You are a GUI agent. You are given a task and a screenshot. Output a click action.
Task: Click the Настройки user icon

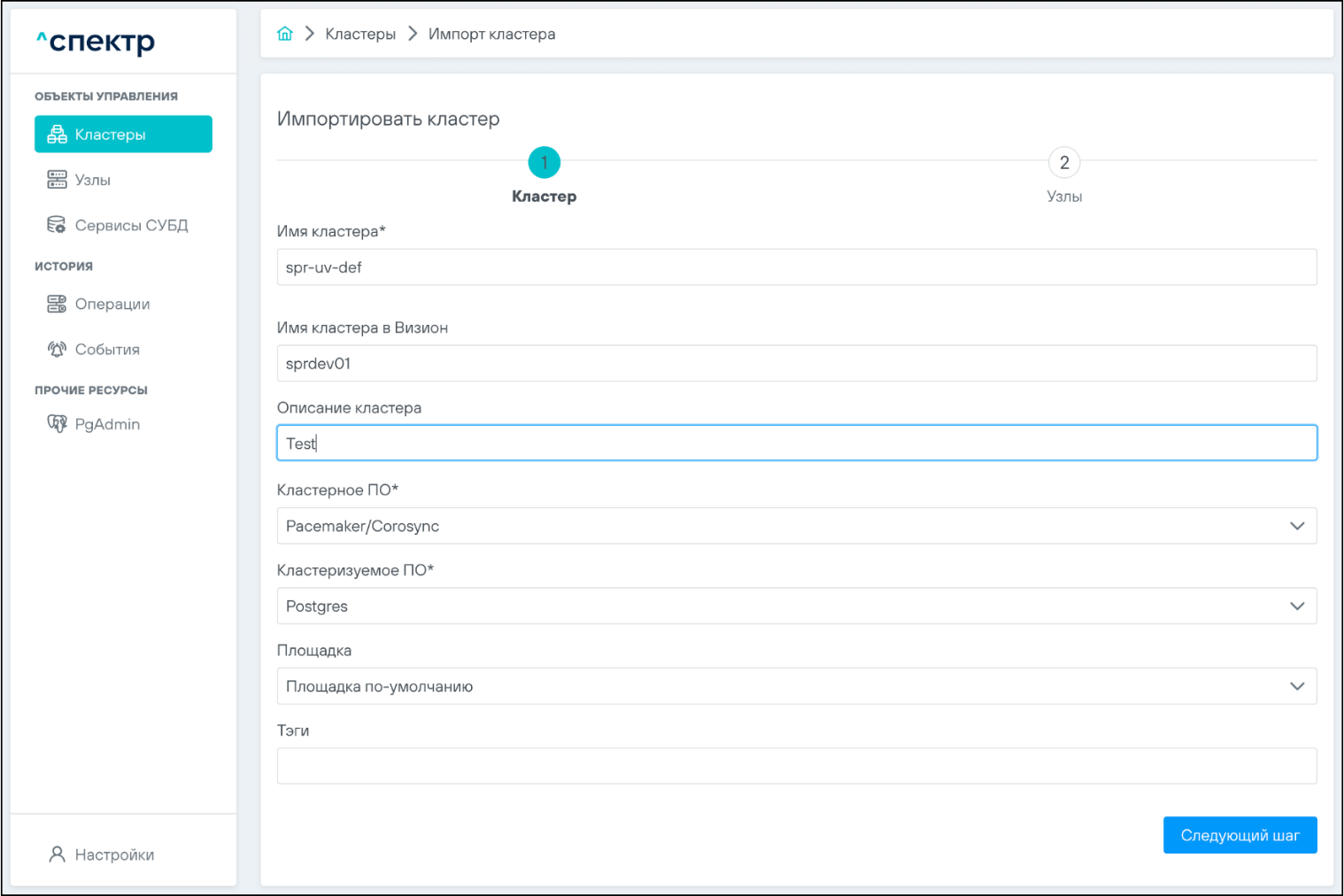click(x=57, y=854)
